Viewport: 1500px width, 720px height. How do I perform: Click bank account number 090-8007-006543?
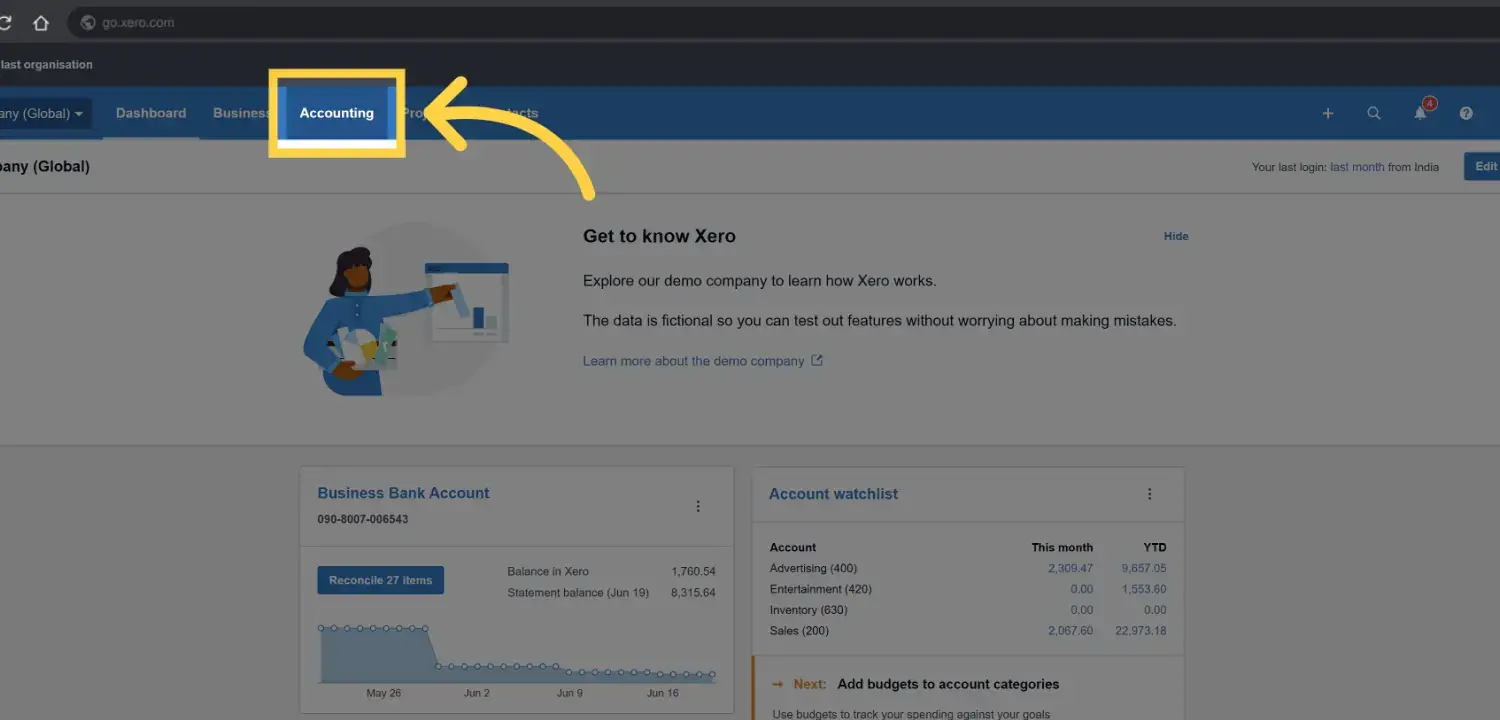[362, 519]
